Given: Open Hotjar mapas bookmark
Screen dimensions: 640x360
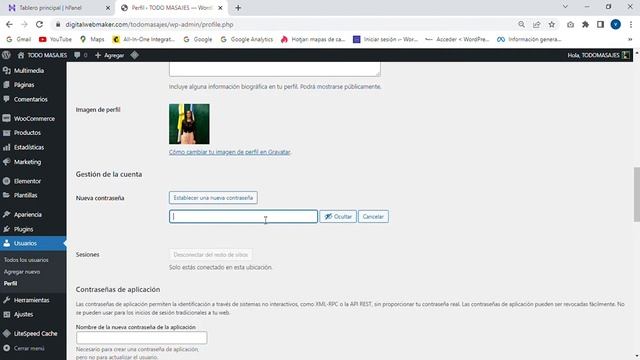Looking at the screenshot, I should (x=313, y=40).
